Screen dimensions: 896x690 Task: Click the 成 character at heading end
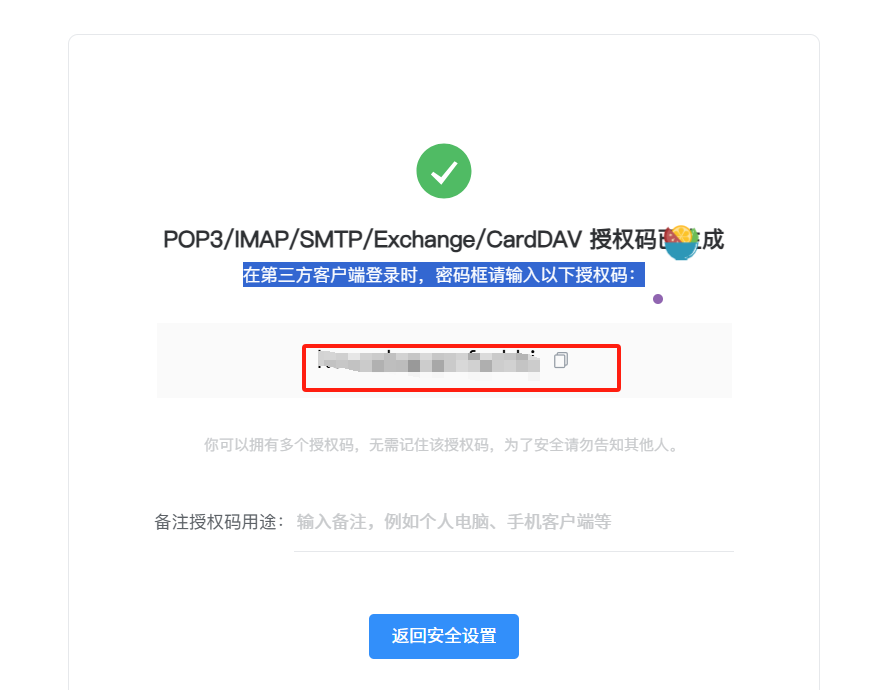click(713, 239)
